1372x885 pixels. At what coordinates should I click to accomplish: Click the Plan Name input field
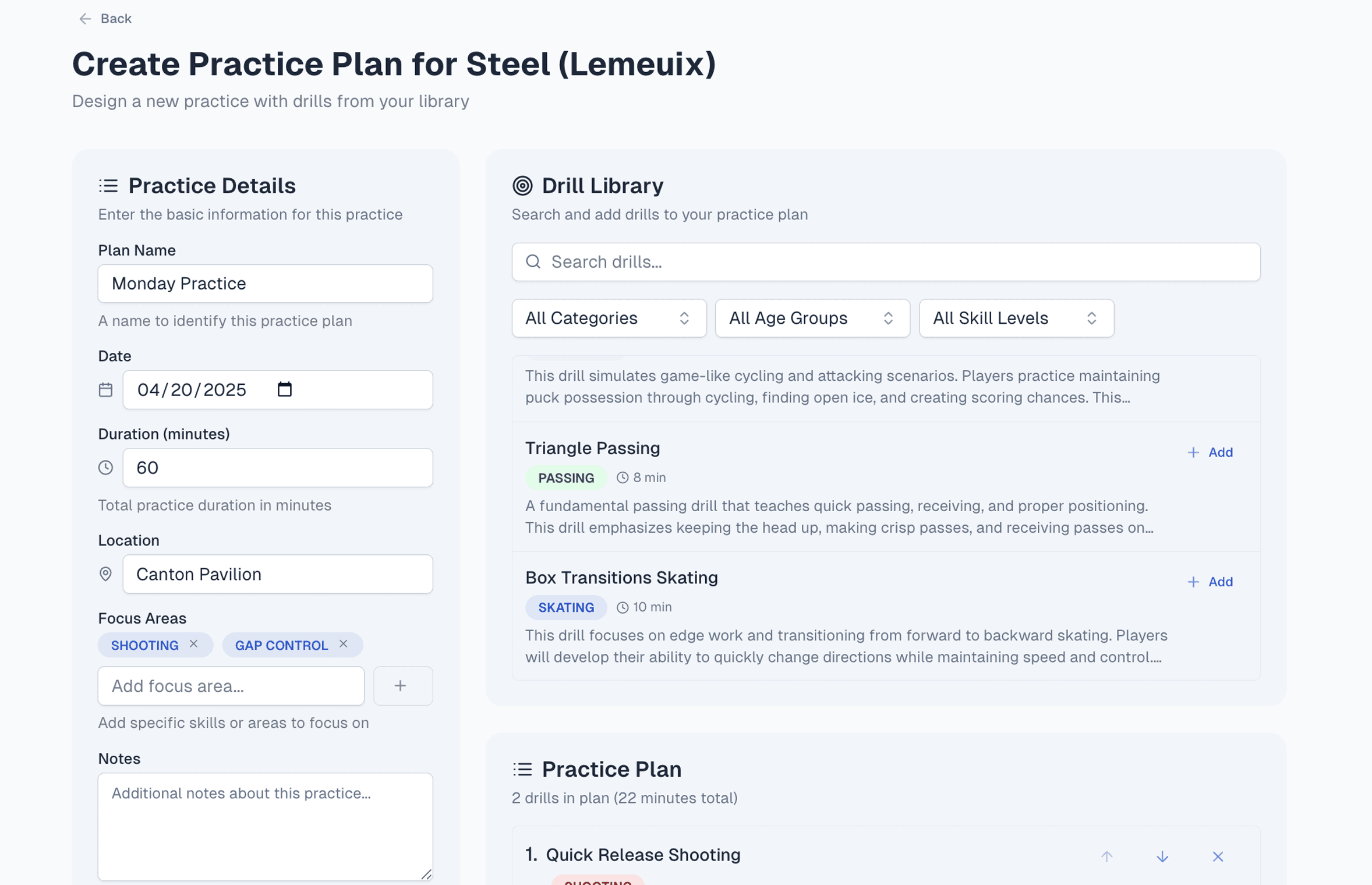[x=265, y=284]
